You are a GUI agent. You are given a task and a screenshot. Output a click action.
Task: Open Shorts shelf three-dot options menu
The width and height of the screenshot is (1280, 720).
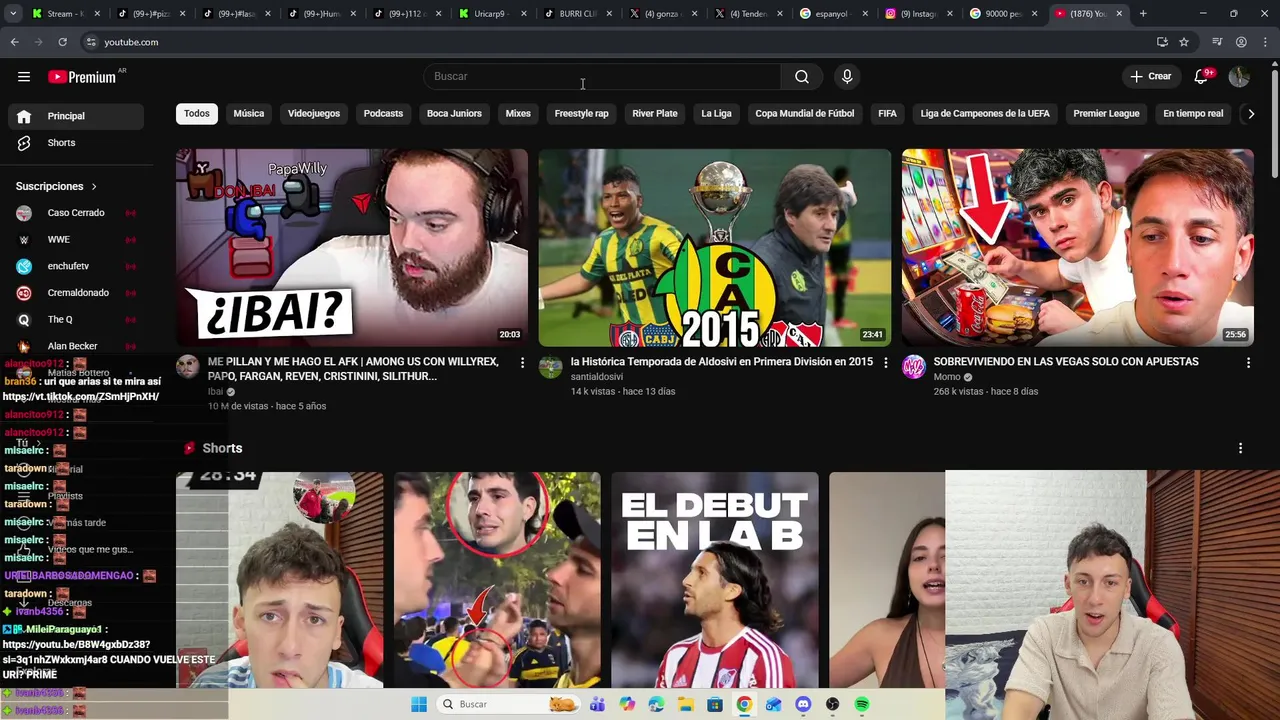(x=1240, y=449)
